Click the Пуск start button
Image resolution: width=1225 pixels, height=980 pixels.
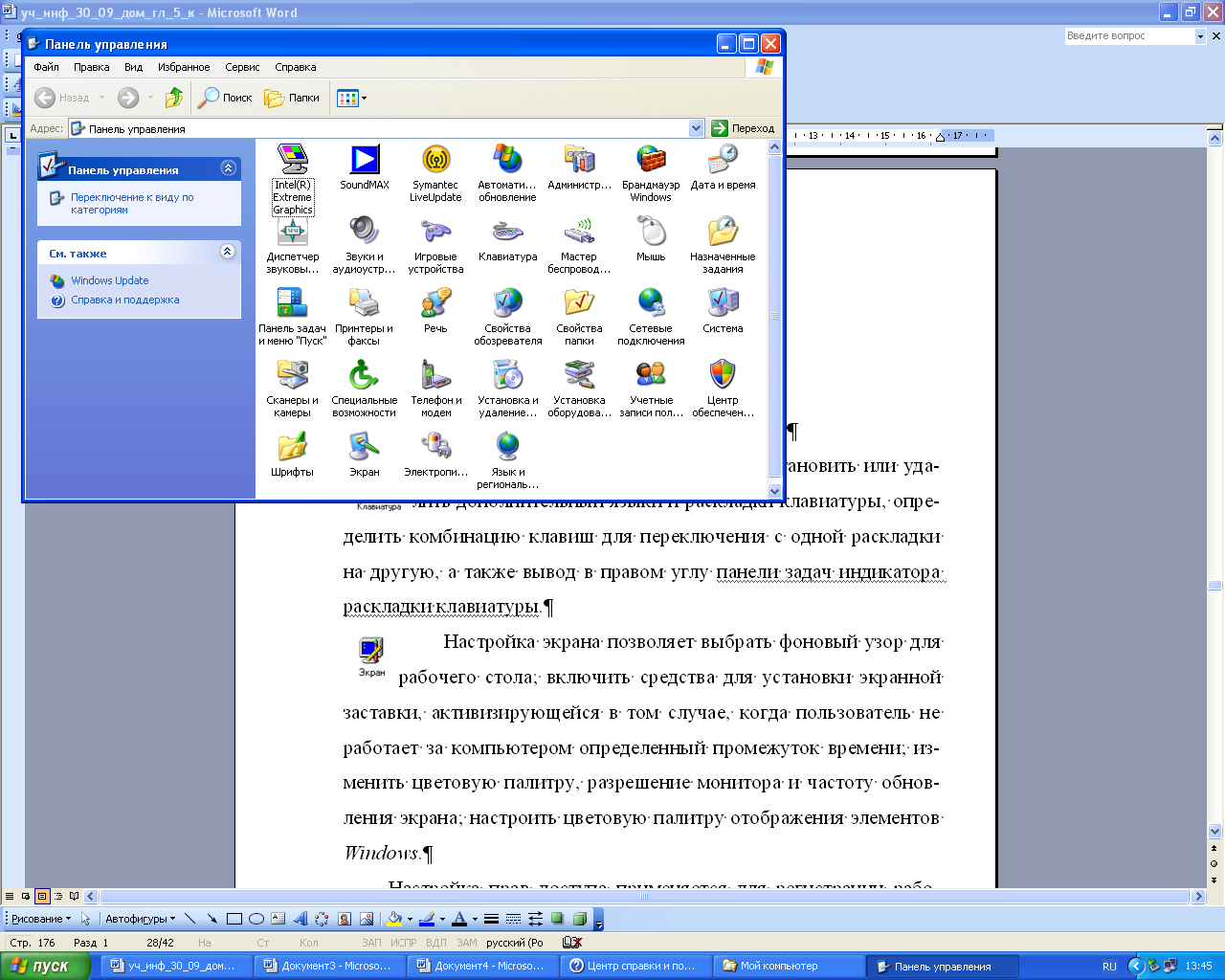click(x=45, y=966)
